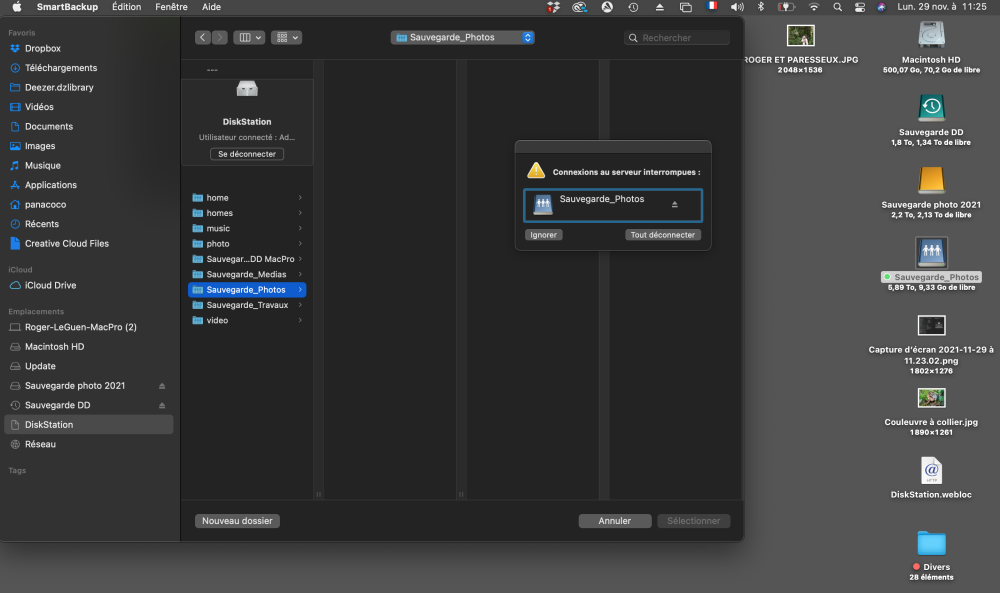Select Dropbox in the sidebar
Screen dimensions: 1000x593
pos(89,48)
